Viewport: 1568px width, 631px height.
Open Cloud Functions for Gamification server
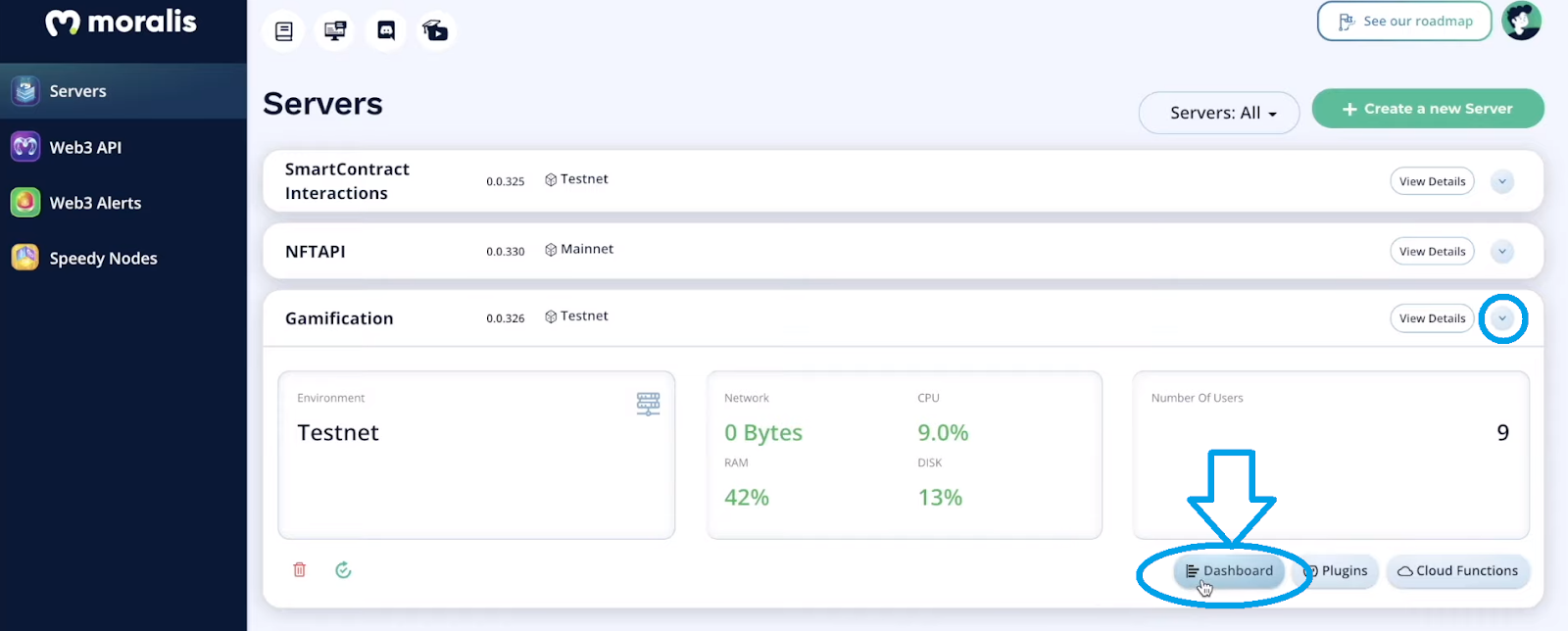pos(1458,571)
